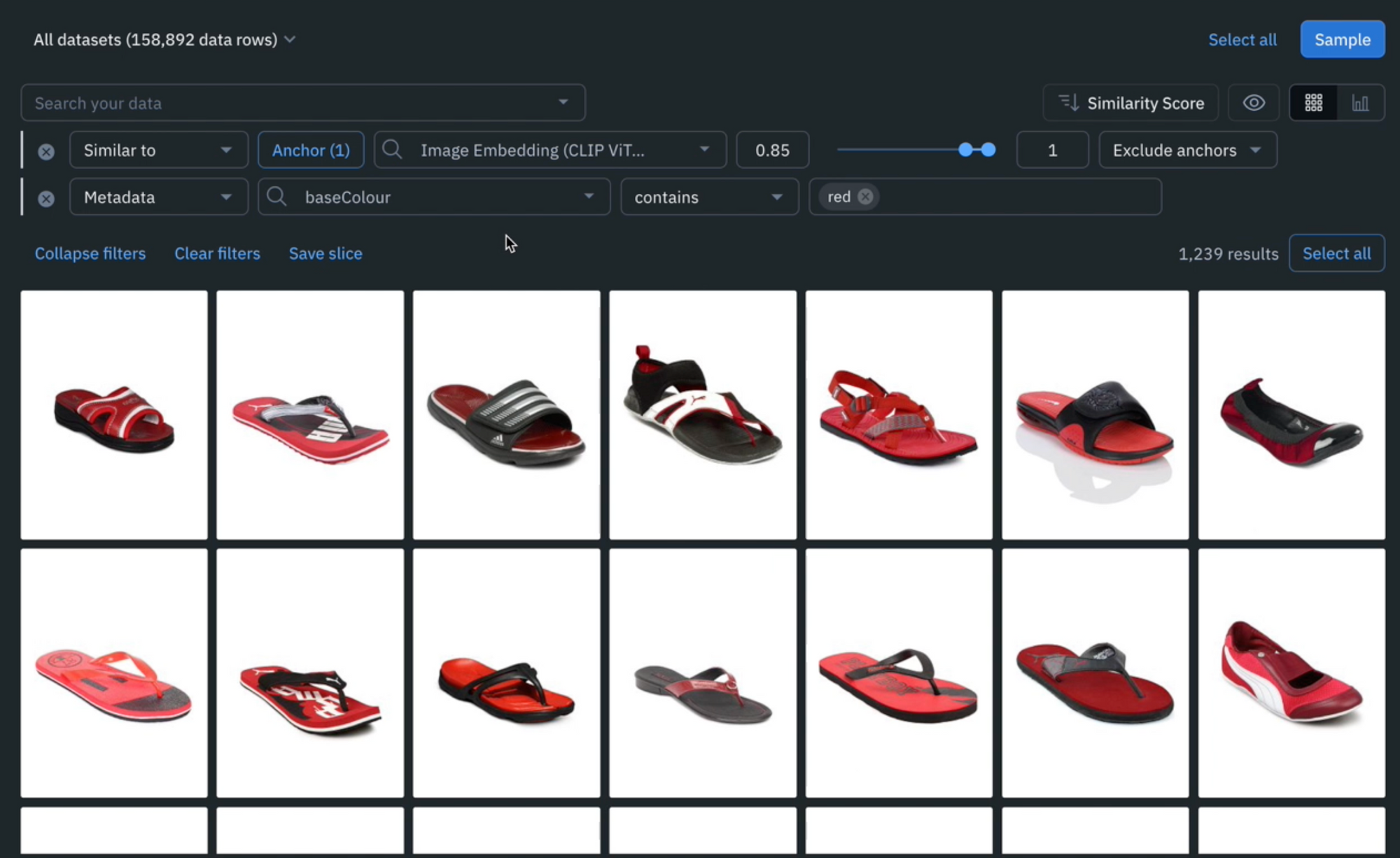Screen dimensions: 1400x858
Task: Click Save slice link
Action: (x=325, y=253)
